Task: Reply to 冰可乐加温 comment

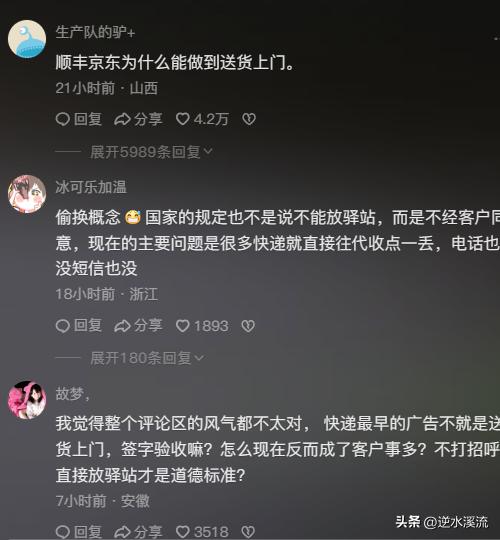Action: [79, 325]
